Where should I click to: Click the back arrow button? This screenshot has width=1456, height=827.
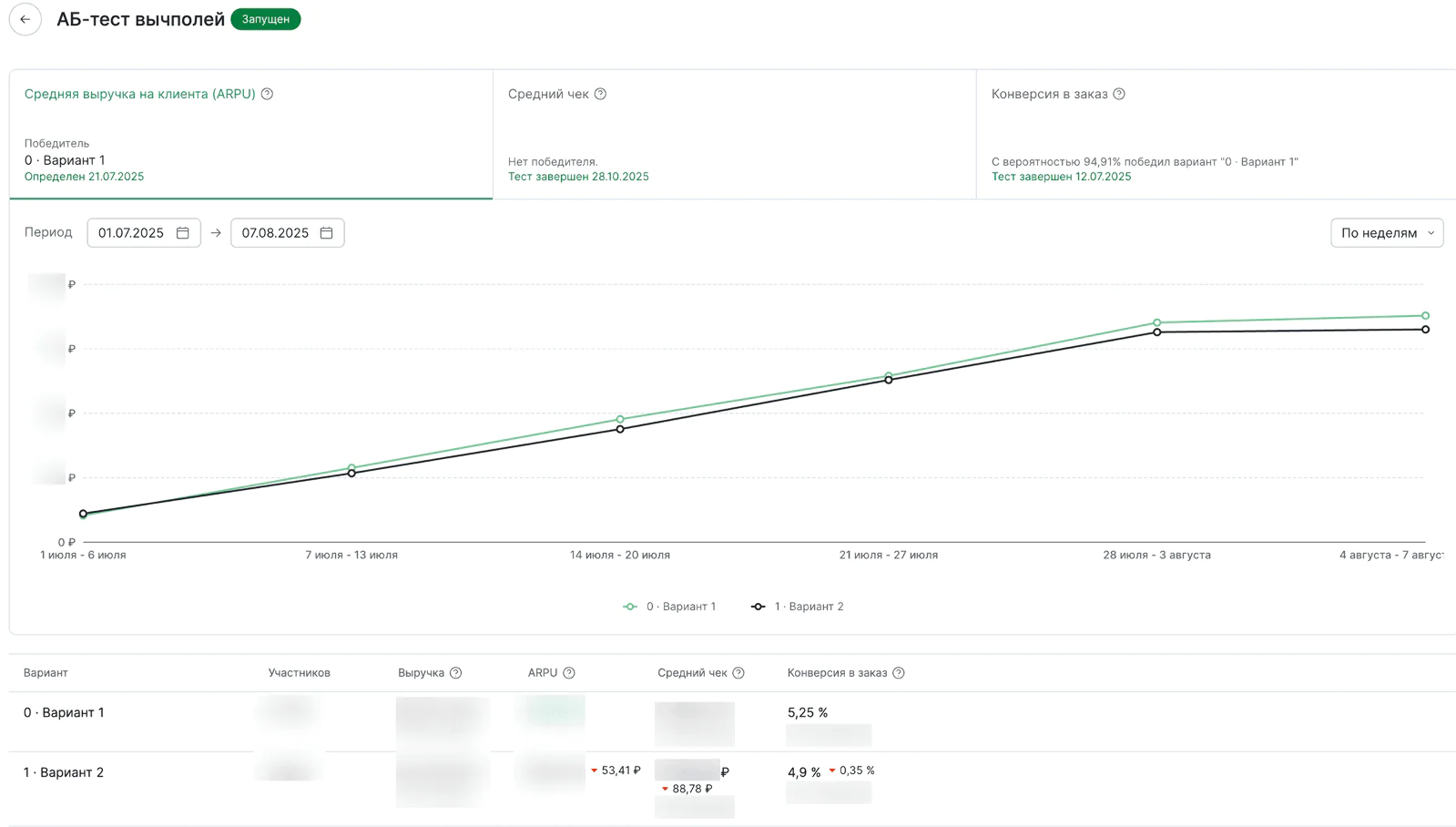25,19
